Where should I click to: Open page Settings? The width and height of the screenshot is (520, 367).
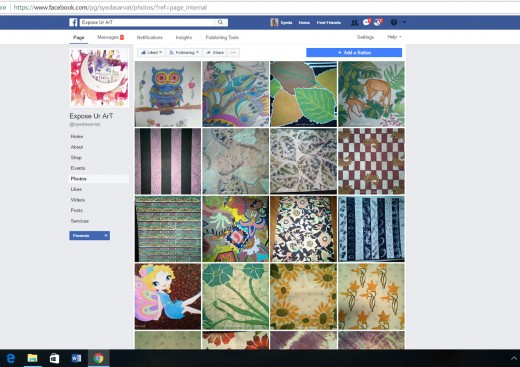(x=365, y=37)
